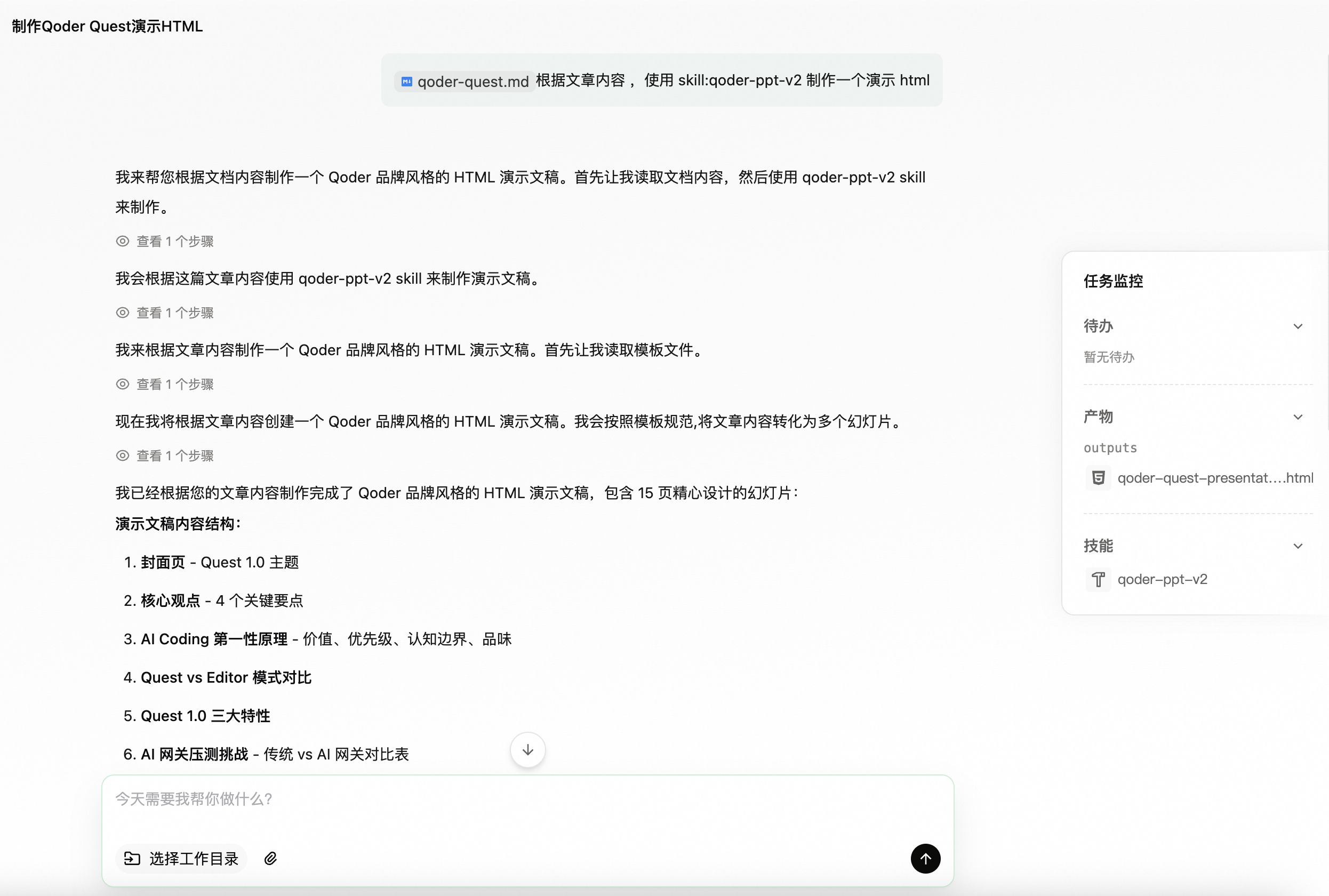This screenshot has width=1329, height=896.
Task: Click the send arrow button
Action: (x=925, y=858)
